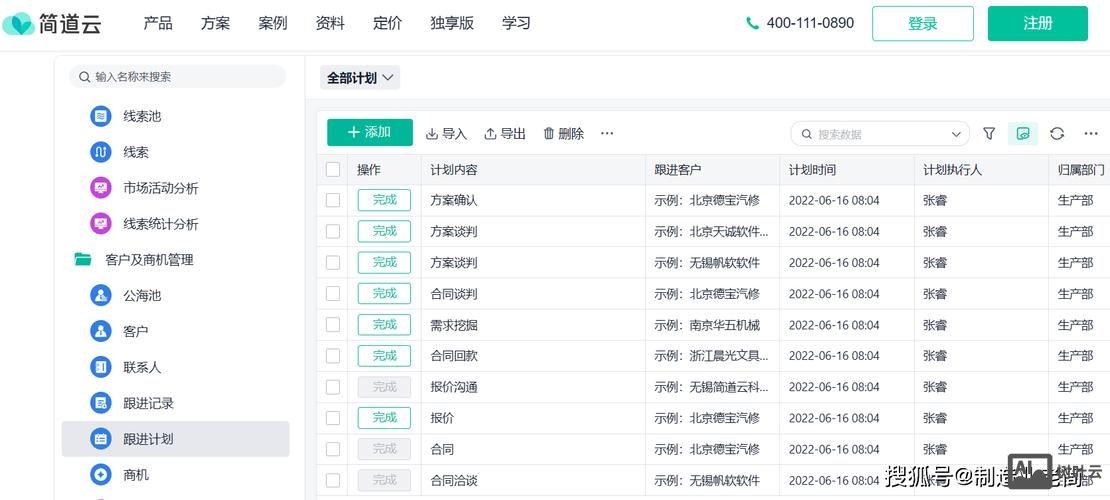Click the filter funnel icon
Viewport: 1110px width, 500px height.
(x=990, y=134)
